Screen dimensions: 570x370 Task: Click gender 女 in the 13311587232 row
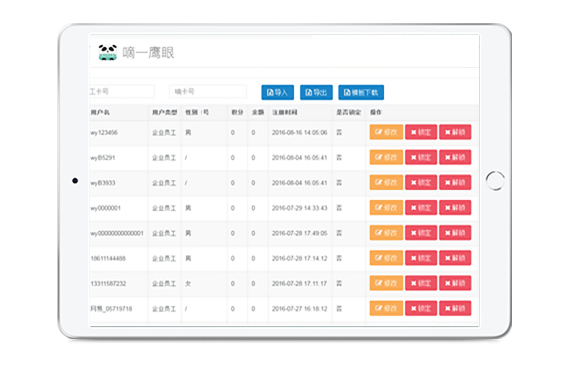point(188,283)
